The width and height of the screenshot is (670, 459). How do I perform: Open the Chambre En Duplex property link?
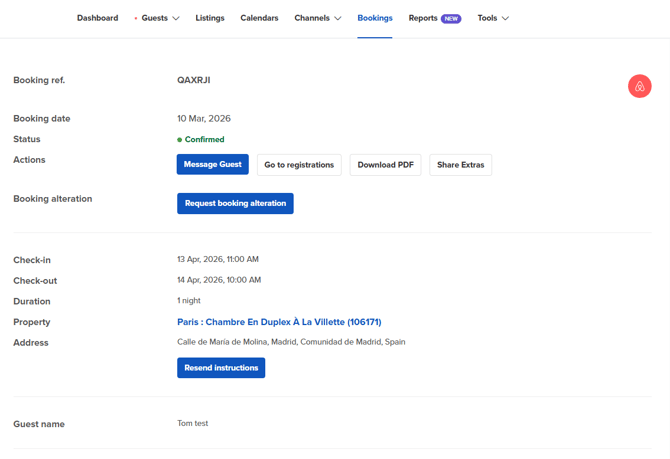pos(279,322)
